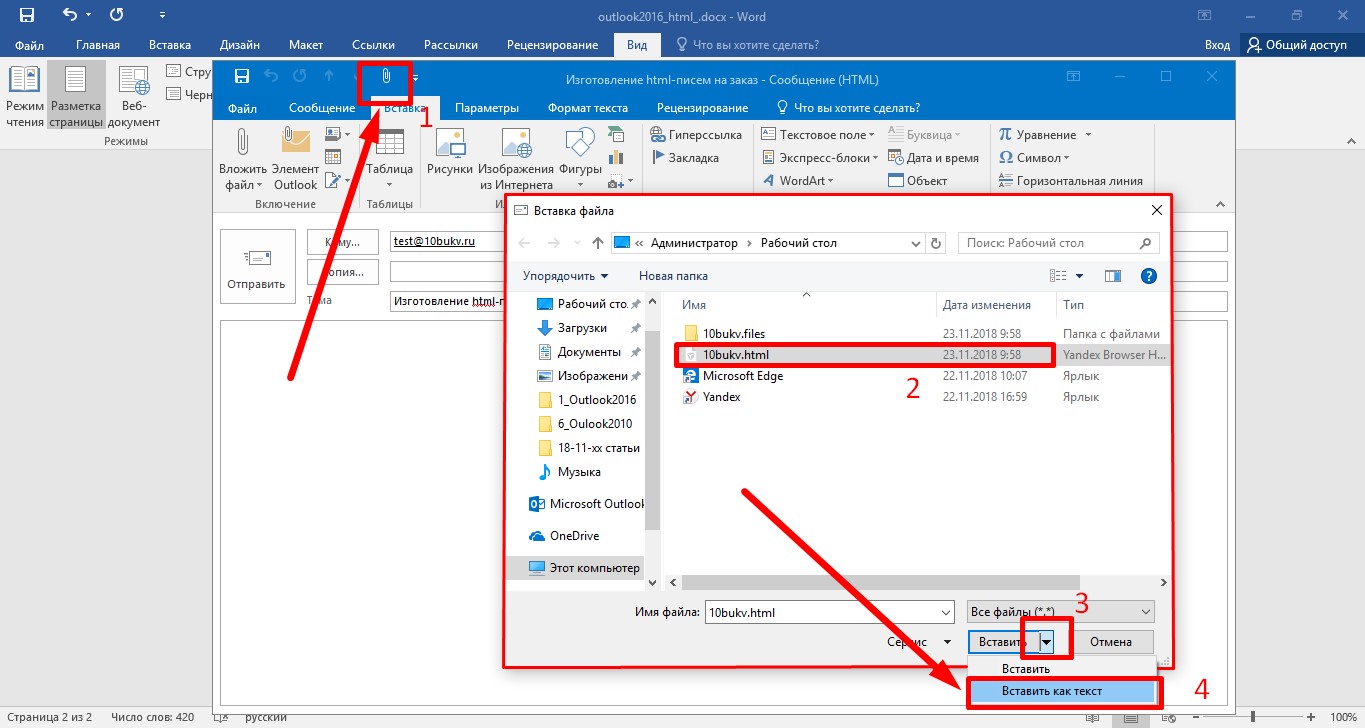Click the Отправить send button

click(257, 267)
